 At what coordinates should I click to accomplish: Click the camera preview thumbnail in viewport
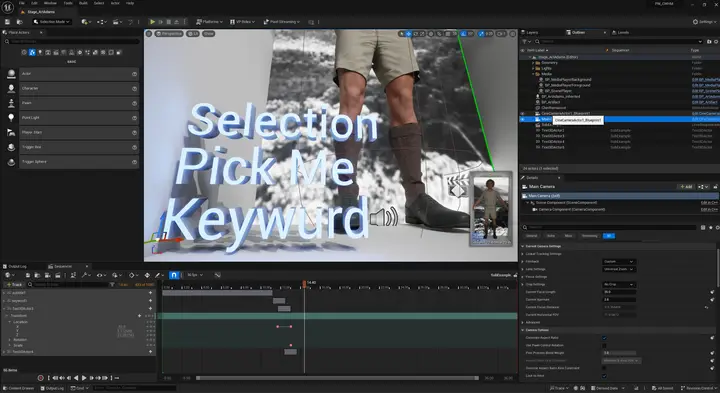[x=490, y=209]
